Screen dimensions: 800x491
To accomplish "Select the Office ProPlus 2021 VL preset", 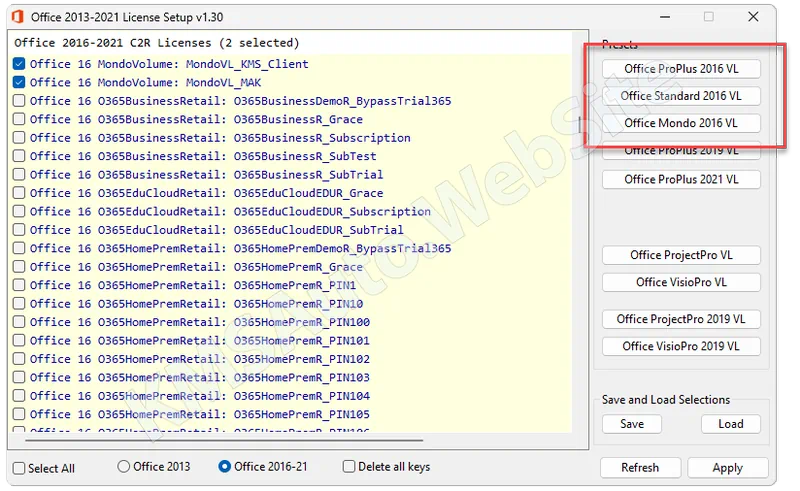I will pyautogui.click(x=681, y=179).
